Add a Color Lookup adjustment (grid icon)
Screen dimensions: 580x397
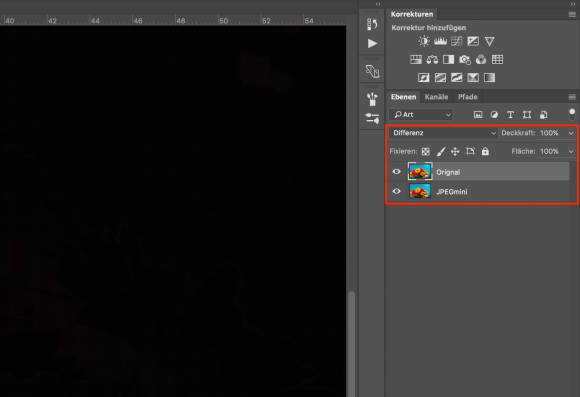pos(497,60)
